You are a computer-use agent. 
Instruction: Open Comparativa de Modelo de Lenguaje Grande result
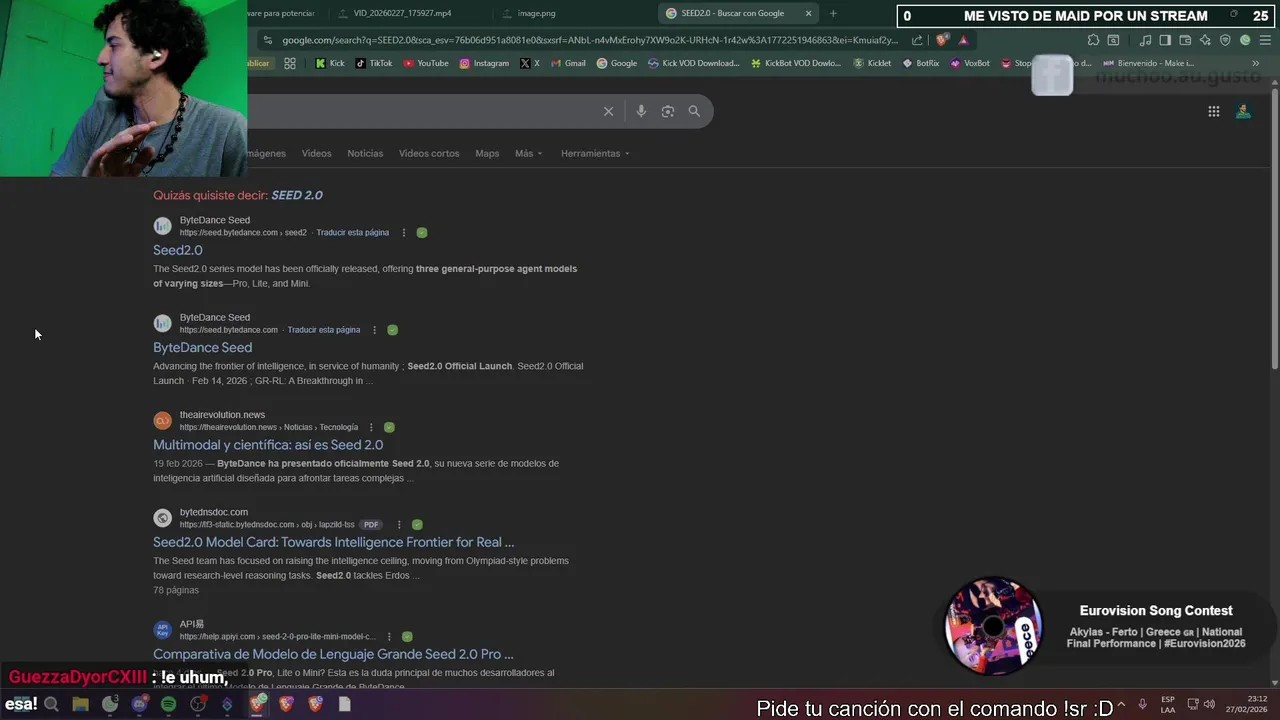pyautogui.click(x=333, y=654)
